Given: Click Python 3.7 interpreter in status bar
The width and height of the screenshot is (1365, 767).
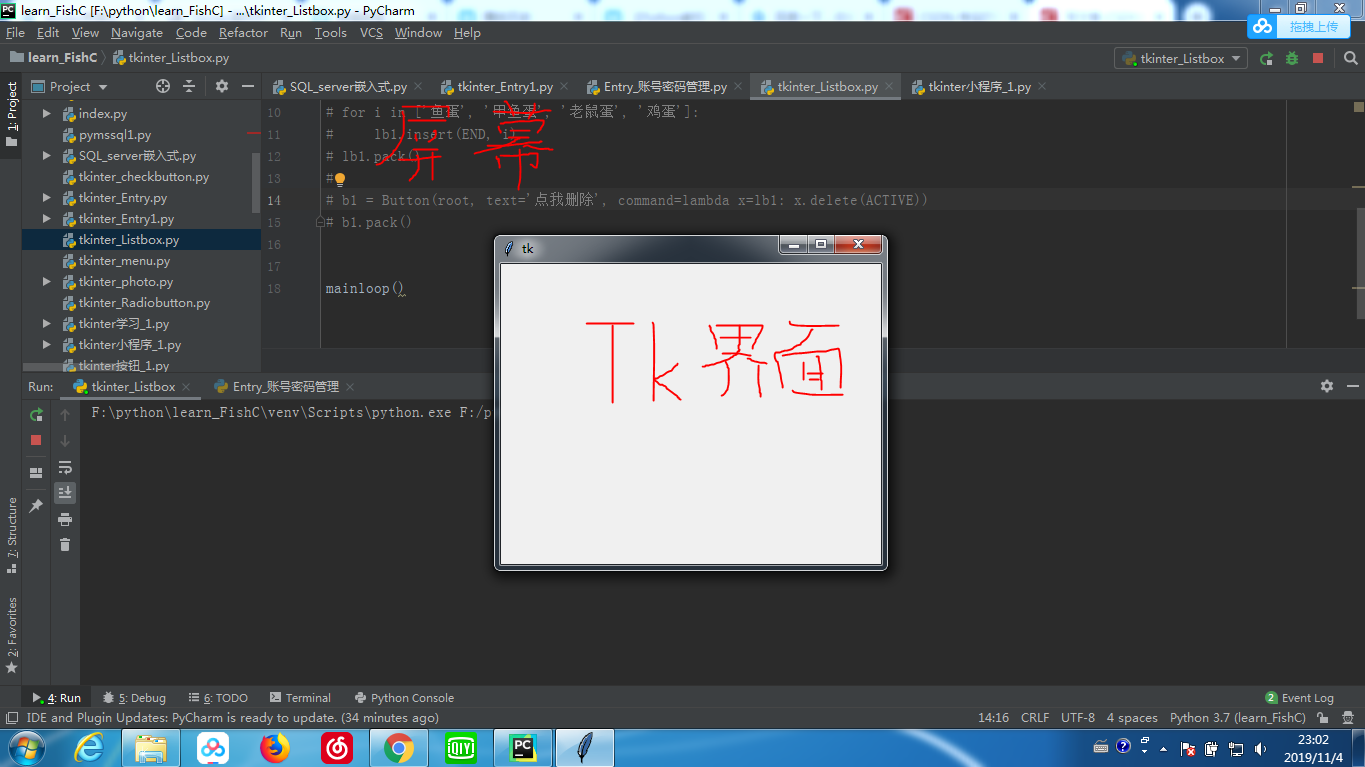Looking at the screenshot, I should [1237, 718].
